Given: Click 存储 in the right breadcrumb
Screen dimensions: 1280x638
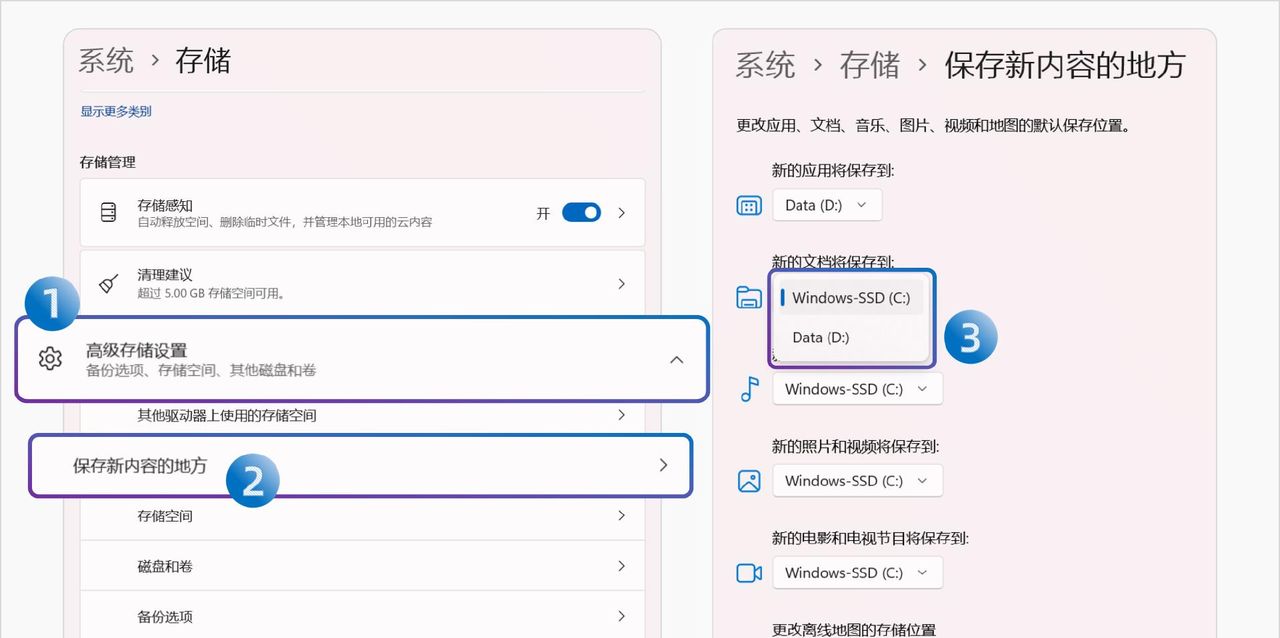Looking at the screenshot, I should [870, 65].
